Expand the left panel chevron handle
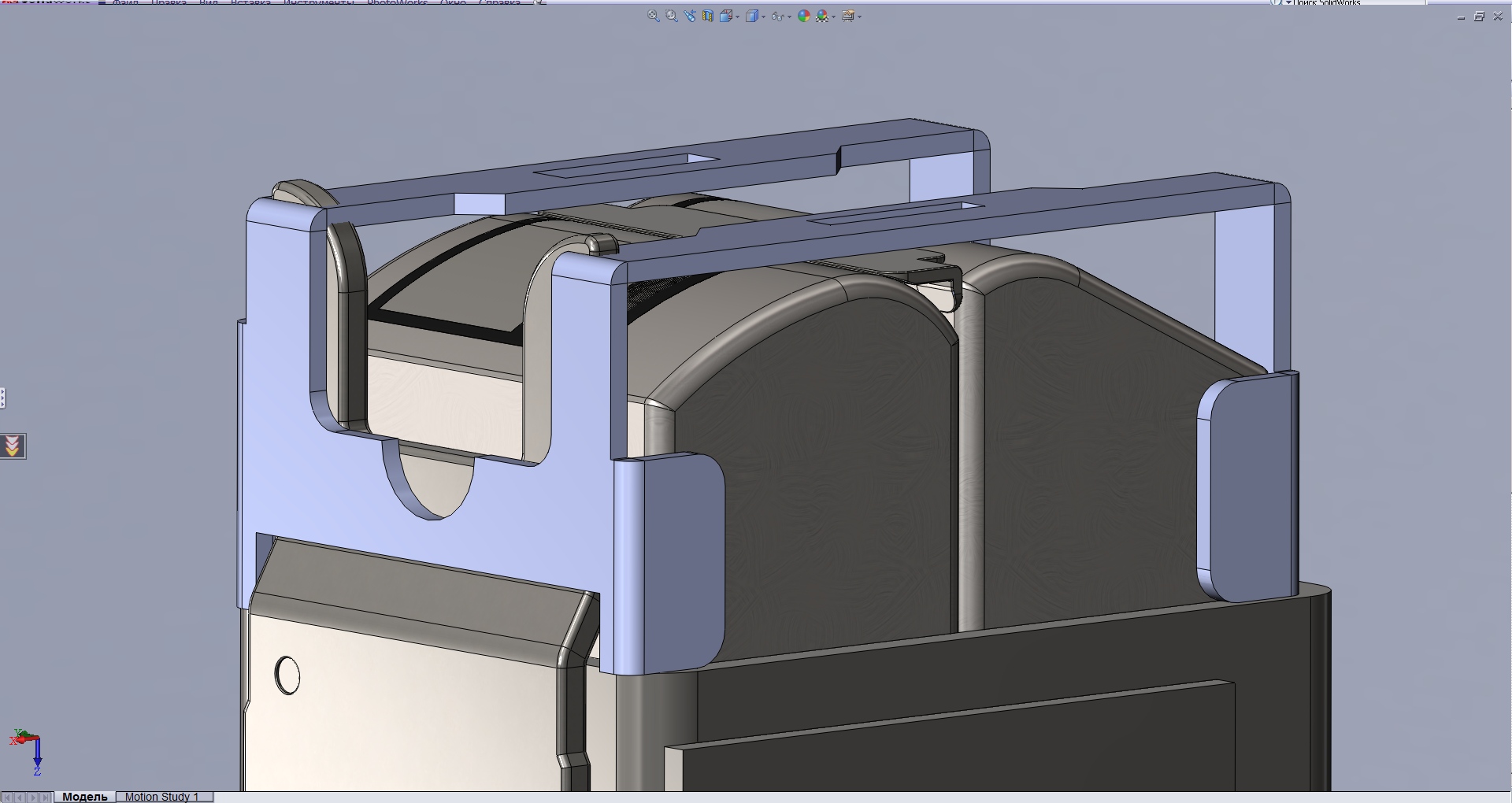This screenshot has width=1512, height=803. tap(13, 446)
